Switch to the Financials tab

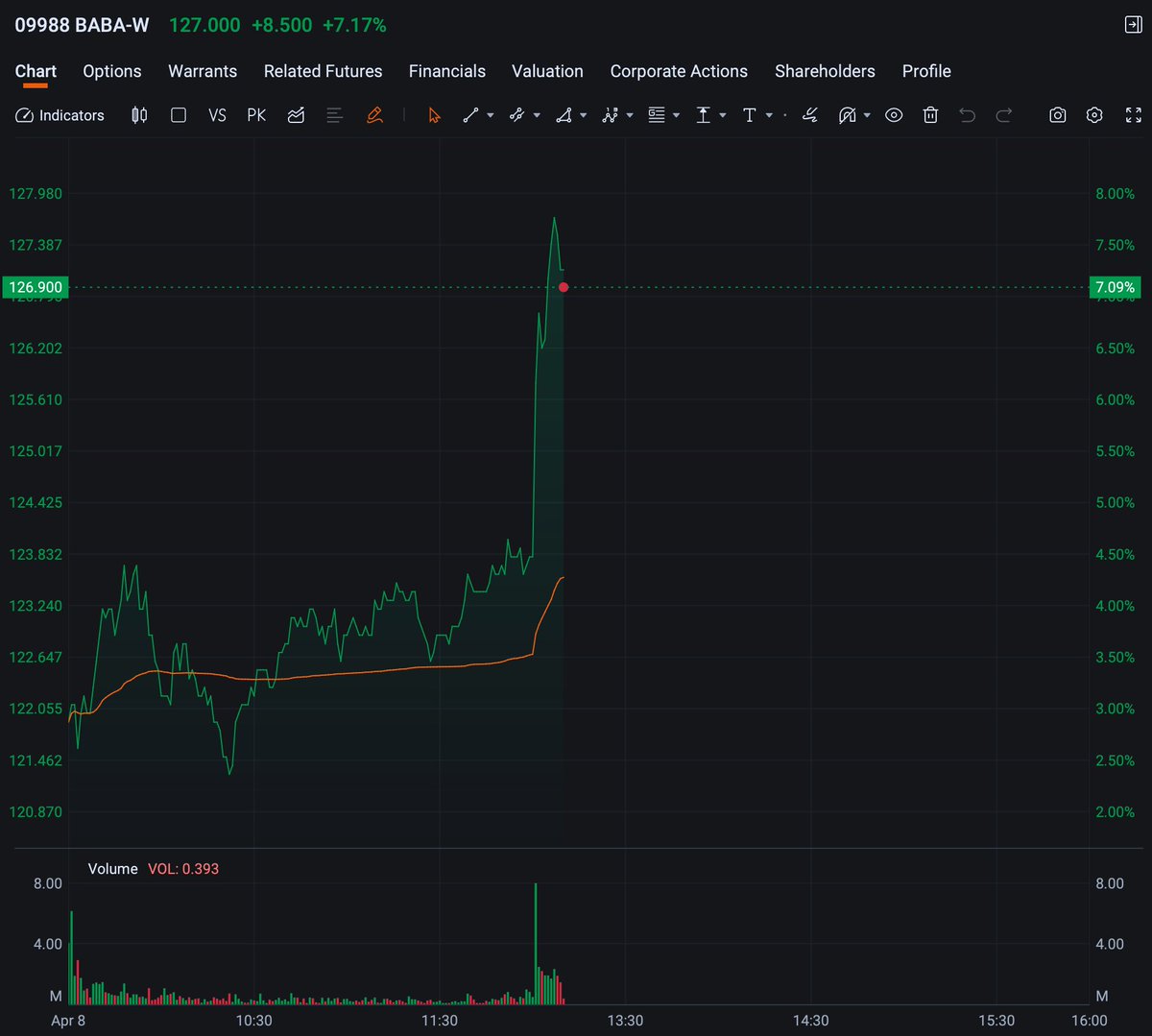coord(447,71)
